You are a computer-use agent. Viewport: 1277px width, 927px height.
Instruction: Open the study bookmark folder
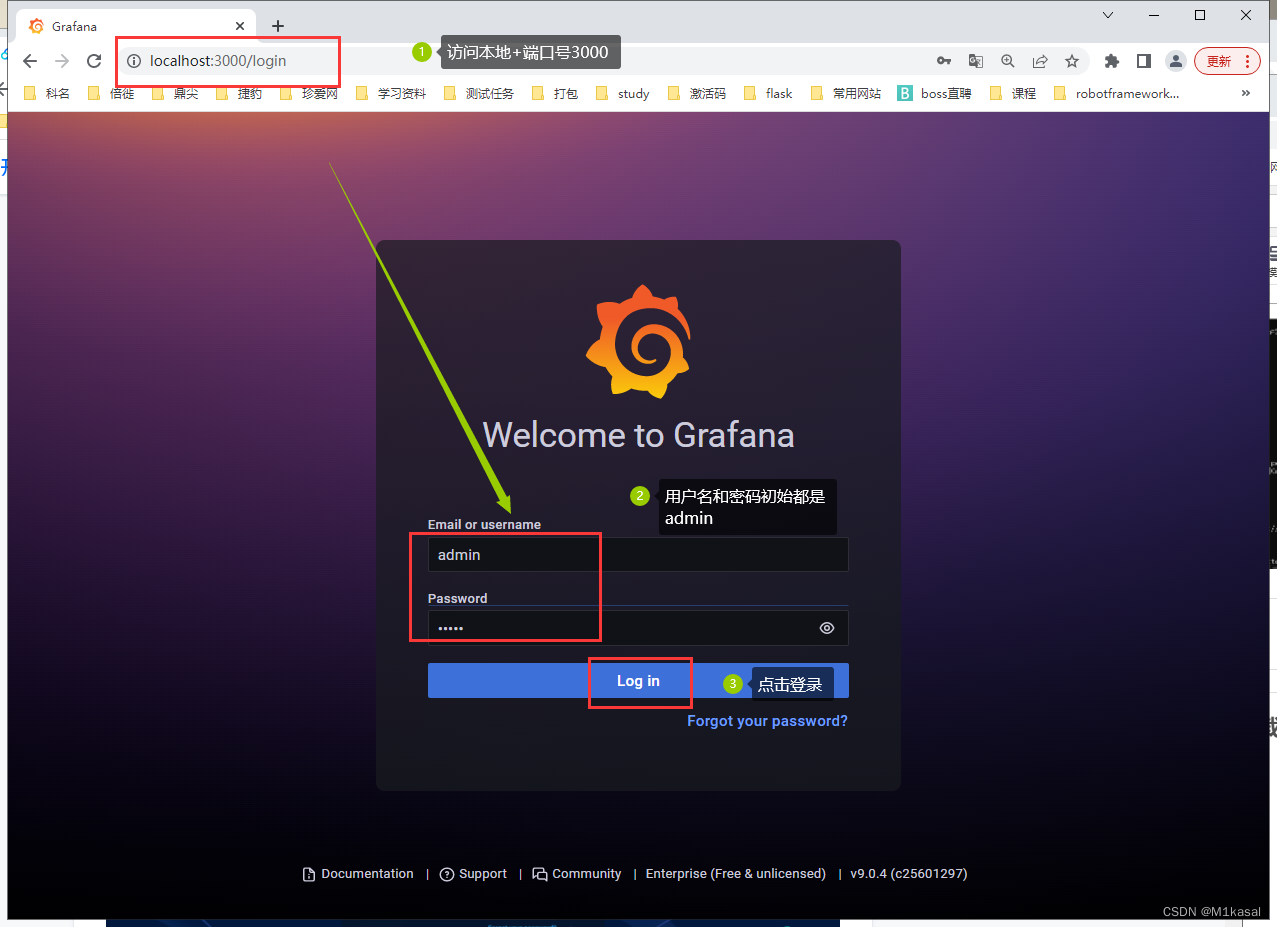tap(623, 93)
